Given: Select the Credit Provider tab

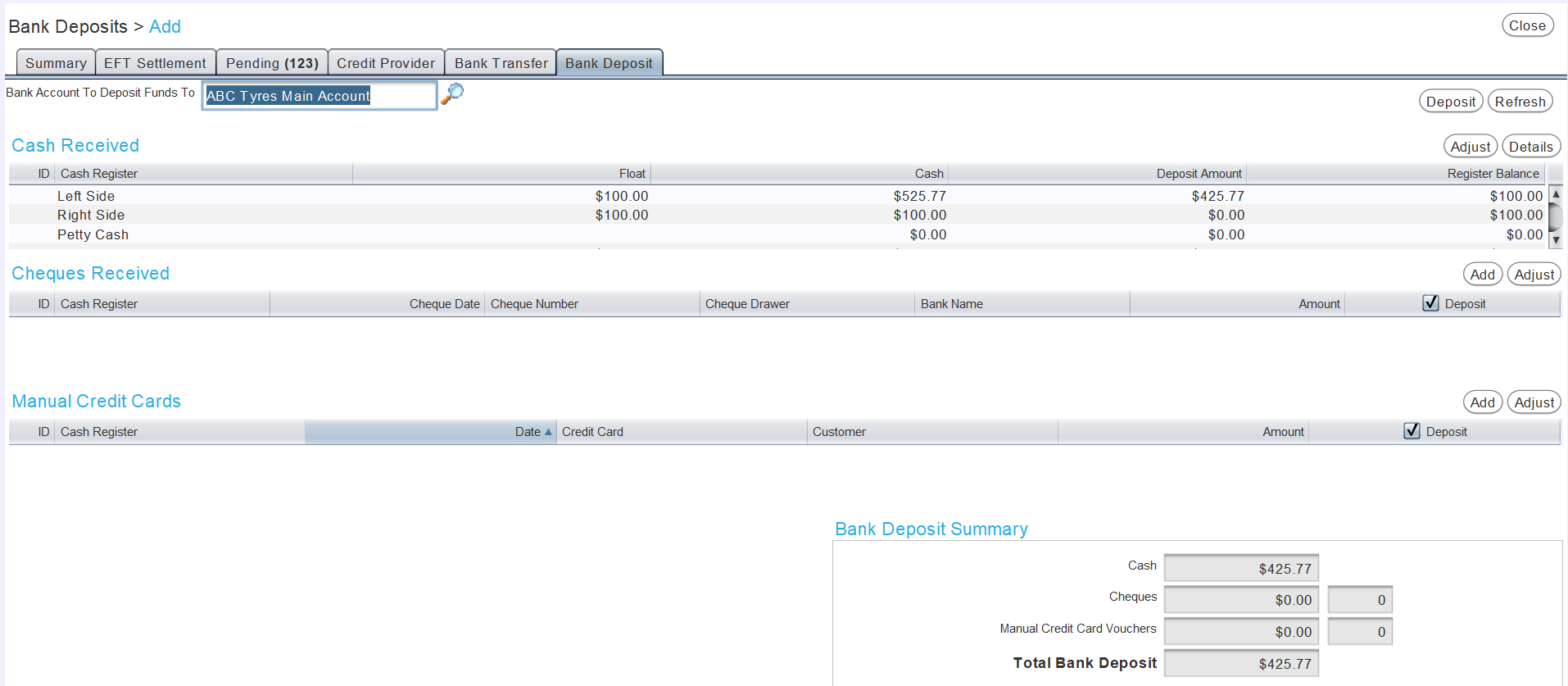Looking at the screenshot, I should pos(386,63).
